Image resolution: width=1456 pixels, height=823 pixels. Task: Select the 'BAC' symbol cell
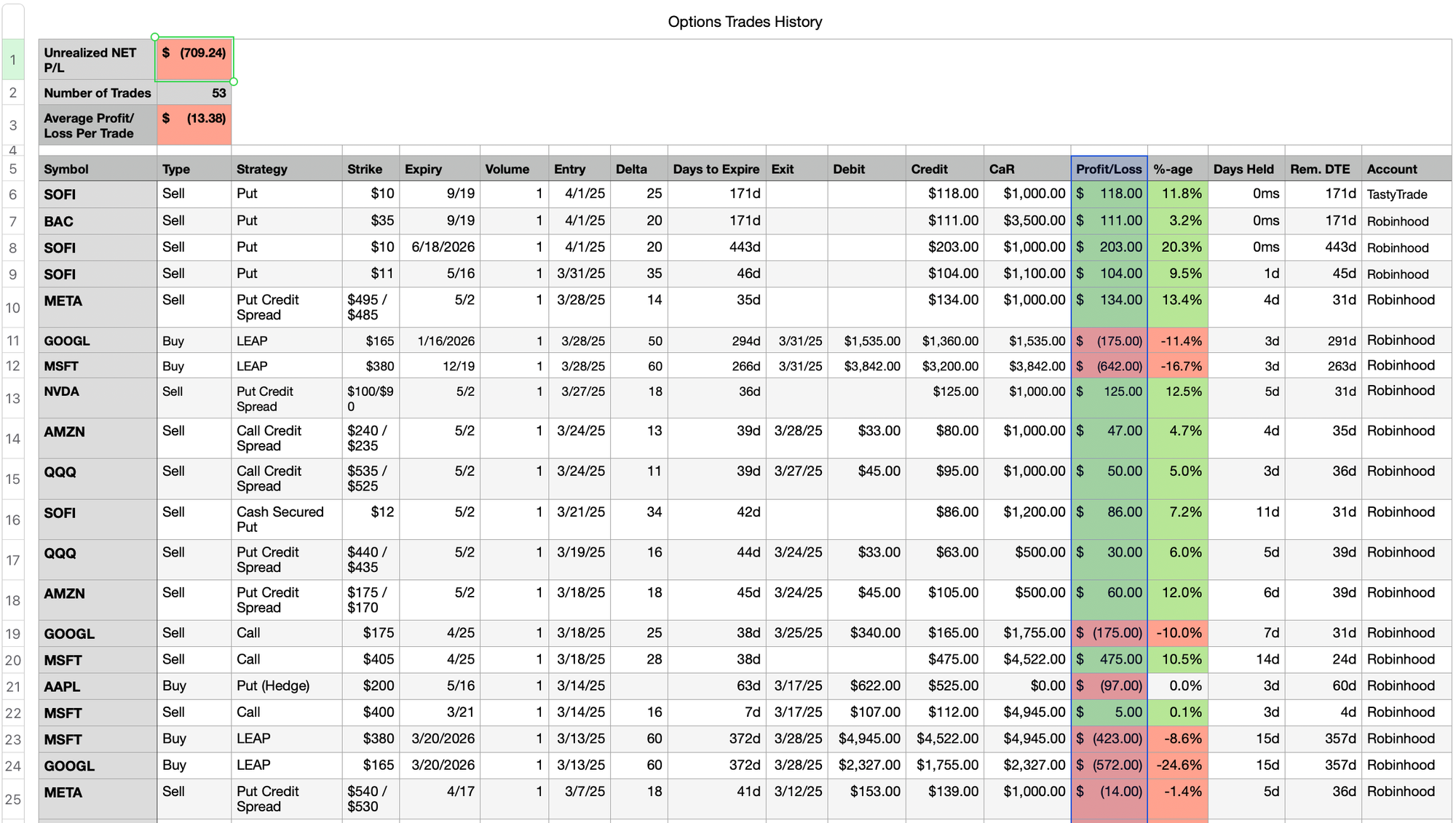coord(98,221)
